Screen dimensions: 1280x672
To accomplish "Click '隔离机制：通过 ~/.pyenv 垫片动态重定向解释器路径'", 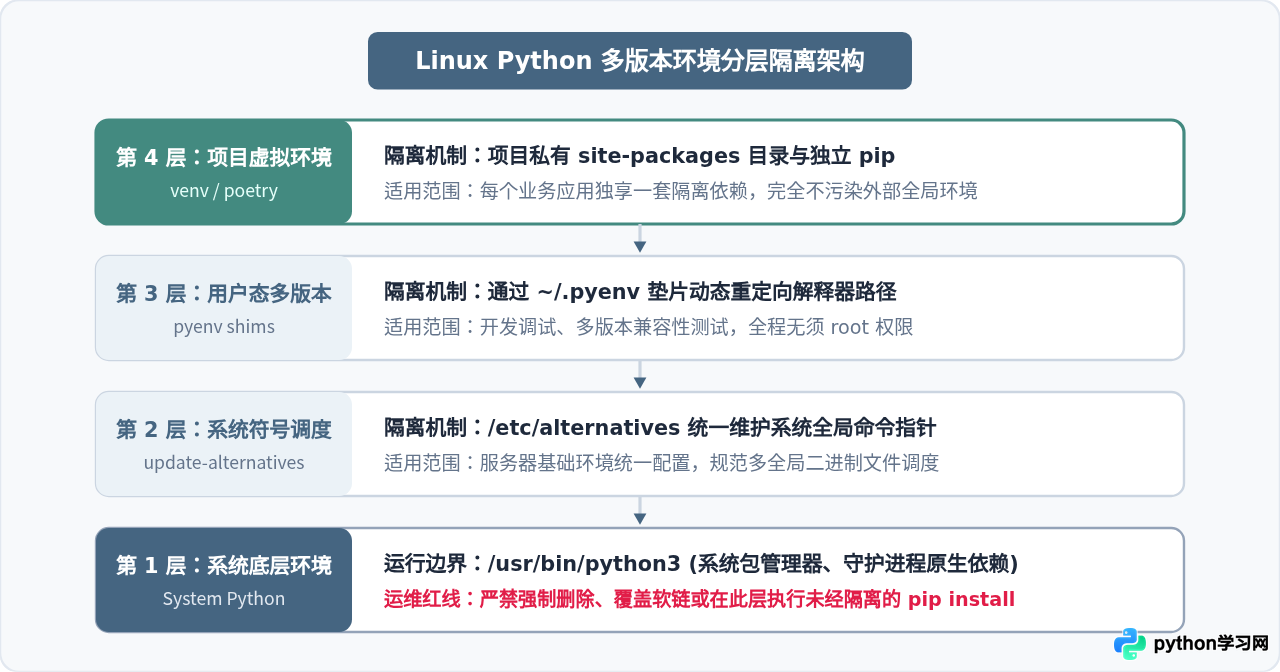I will 640,291.
